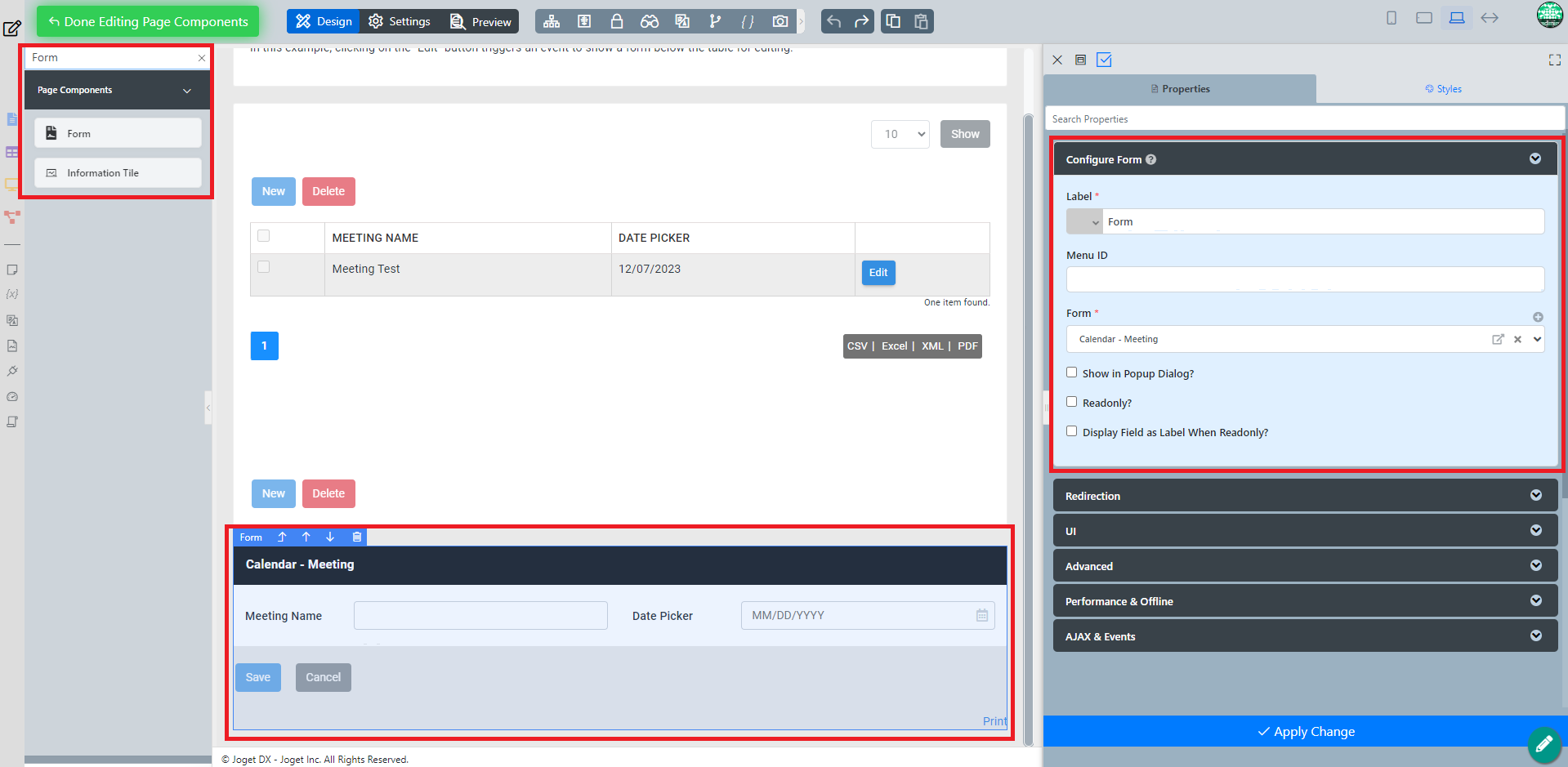This screenshot has height=767, width=1568.
Task: Click the Save button in form
Action: [258, 677]
